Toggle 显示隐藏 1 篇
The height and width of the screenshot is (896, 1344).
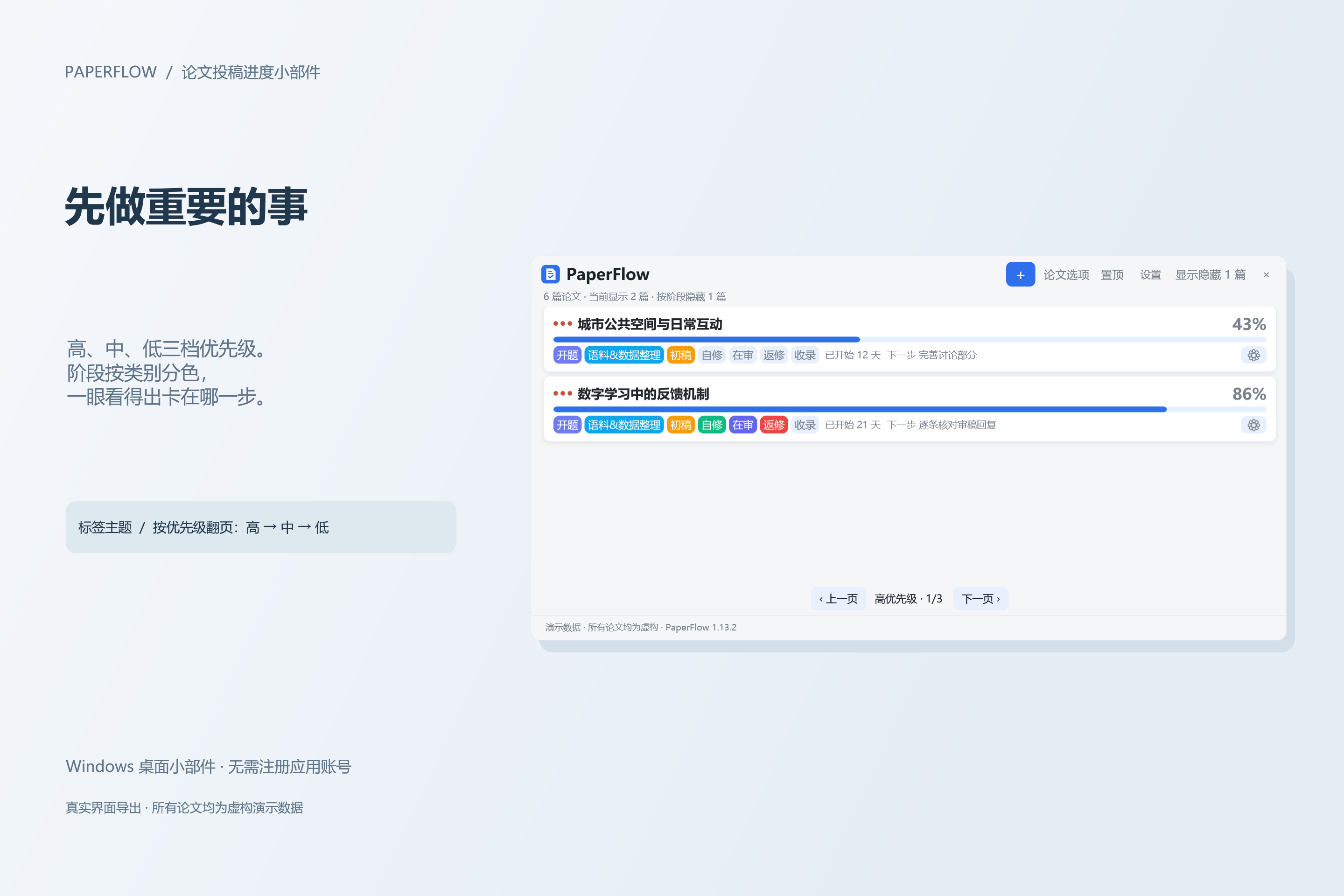[1210, 275]
